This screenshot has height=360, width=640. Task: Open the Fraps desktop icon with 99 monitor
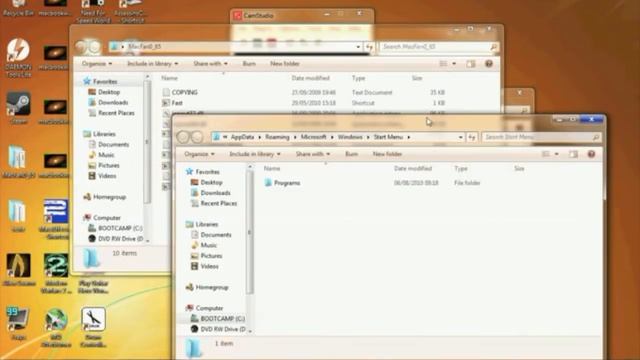tap(18, 323)
